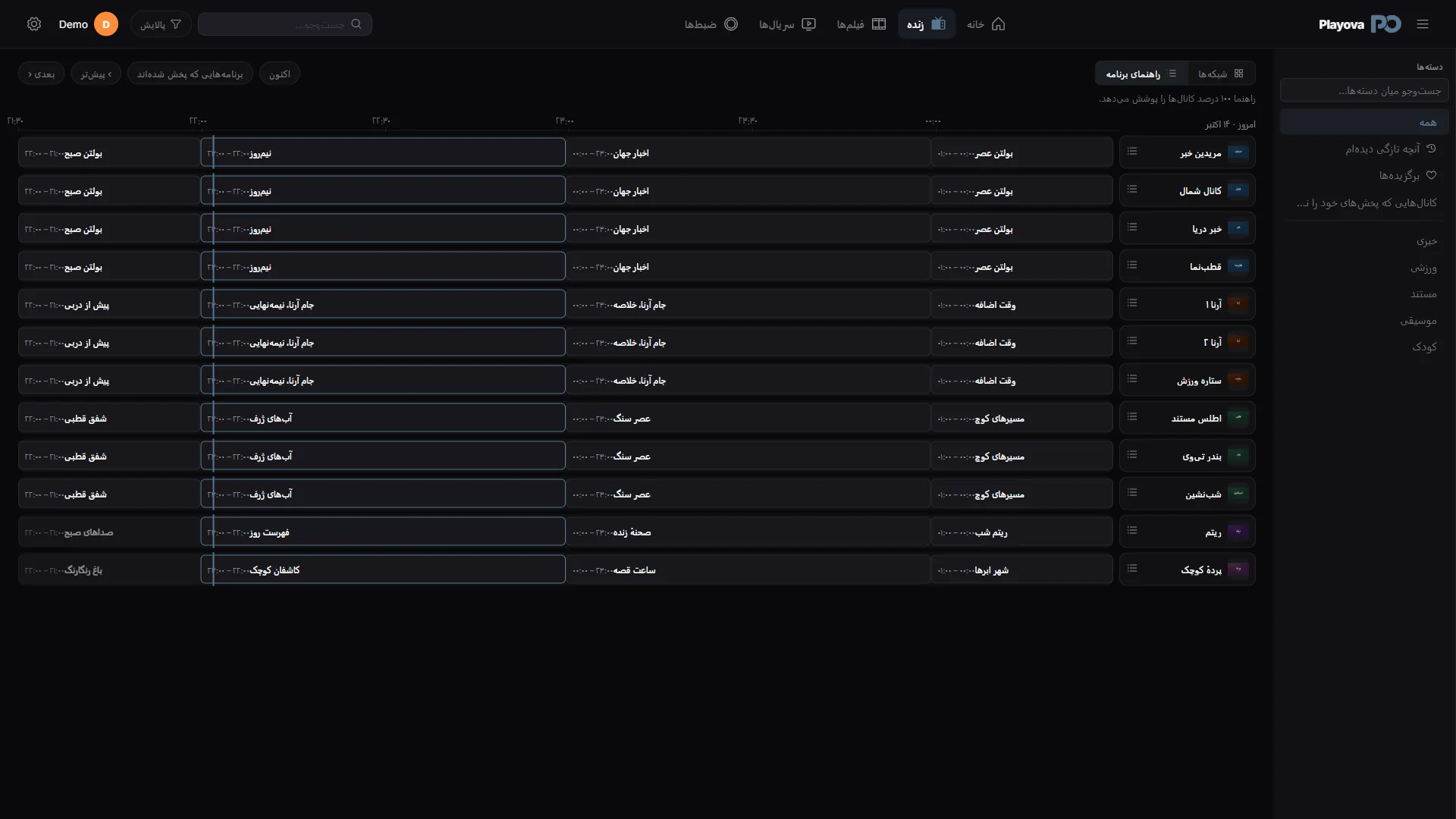Open list icon for بندر تی‌وی channel
Screen dimensions: 1456x819
click(x=1132, y=455)
